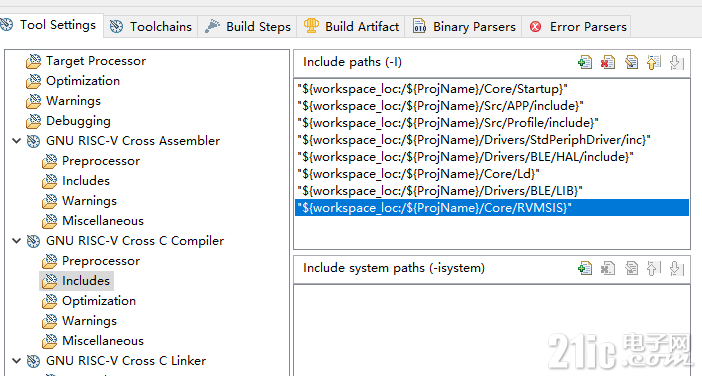The image size is (702, 376).
Task: Move selected include path down
Action: (676, 62)
